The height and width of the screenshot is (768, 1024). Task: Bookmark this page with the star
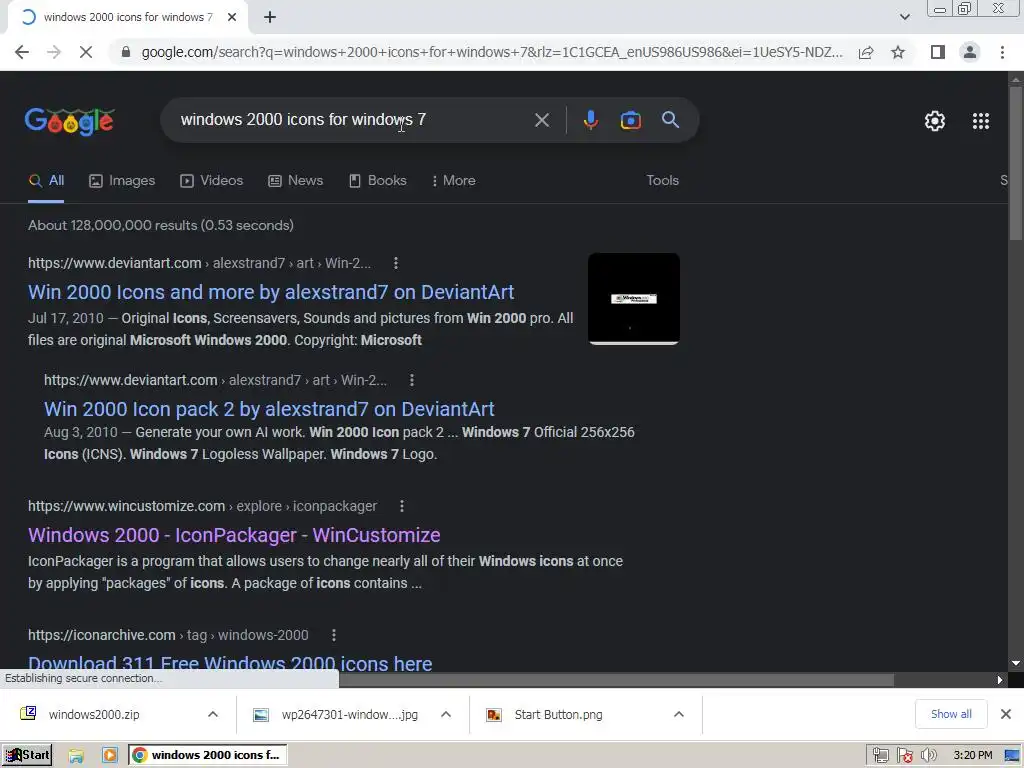(898, 52)
